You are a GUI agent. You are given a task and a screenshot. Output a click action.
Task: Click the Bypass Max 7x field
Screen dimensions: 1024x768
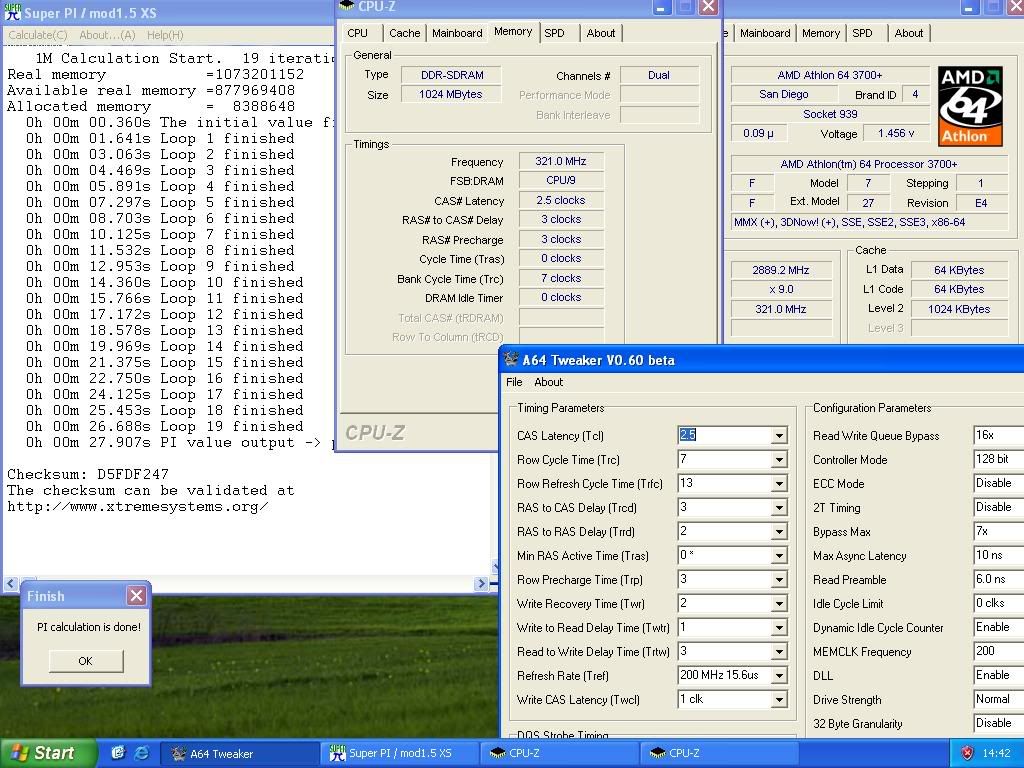(999, 532)
